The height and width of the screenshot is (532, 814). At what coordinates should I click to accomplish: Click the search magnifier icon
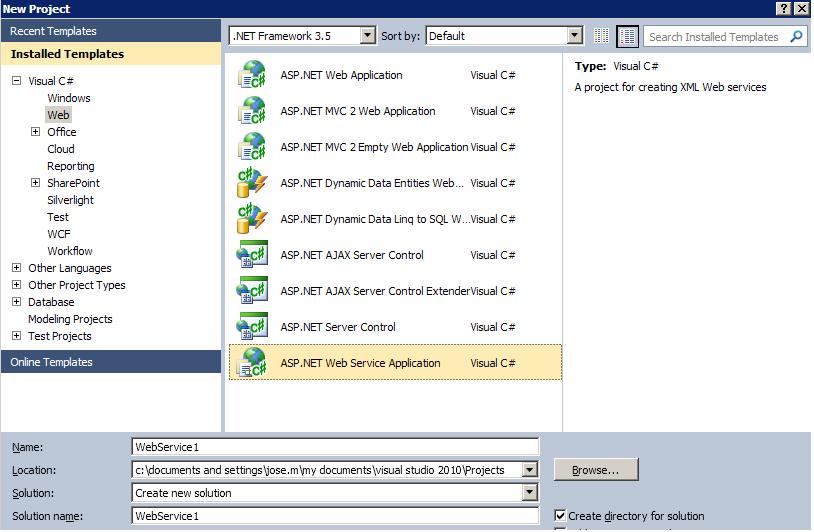coord(796,36)
